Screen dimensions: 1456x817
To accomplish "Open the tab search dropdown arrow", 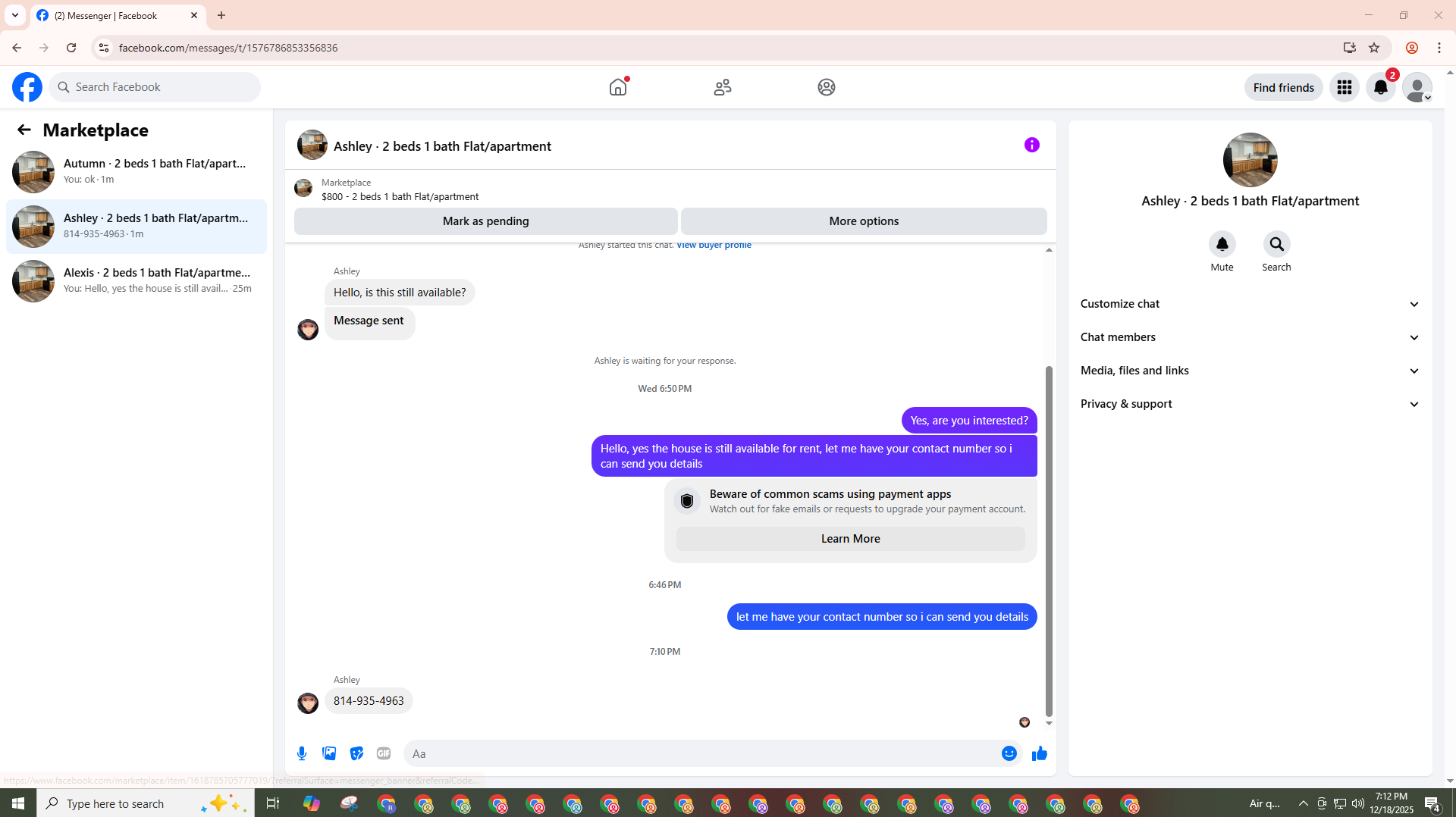I will (15, 15).
